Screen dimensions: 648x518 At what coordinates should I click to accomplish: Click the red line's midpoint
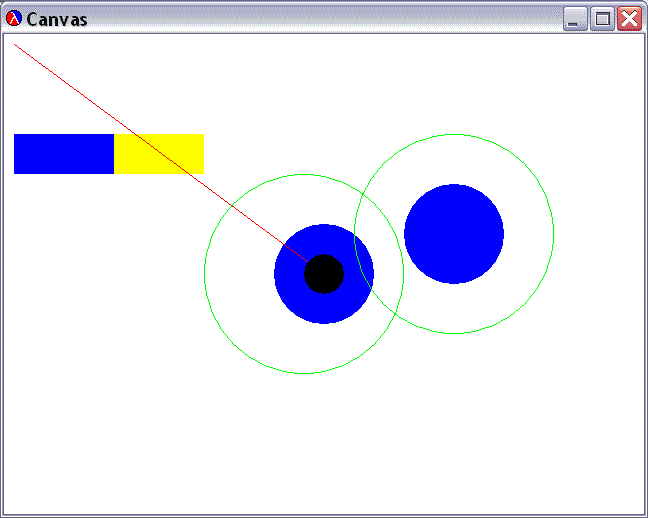click(x=161, y=152)
